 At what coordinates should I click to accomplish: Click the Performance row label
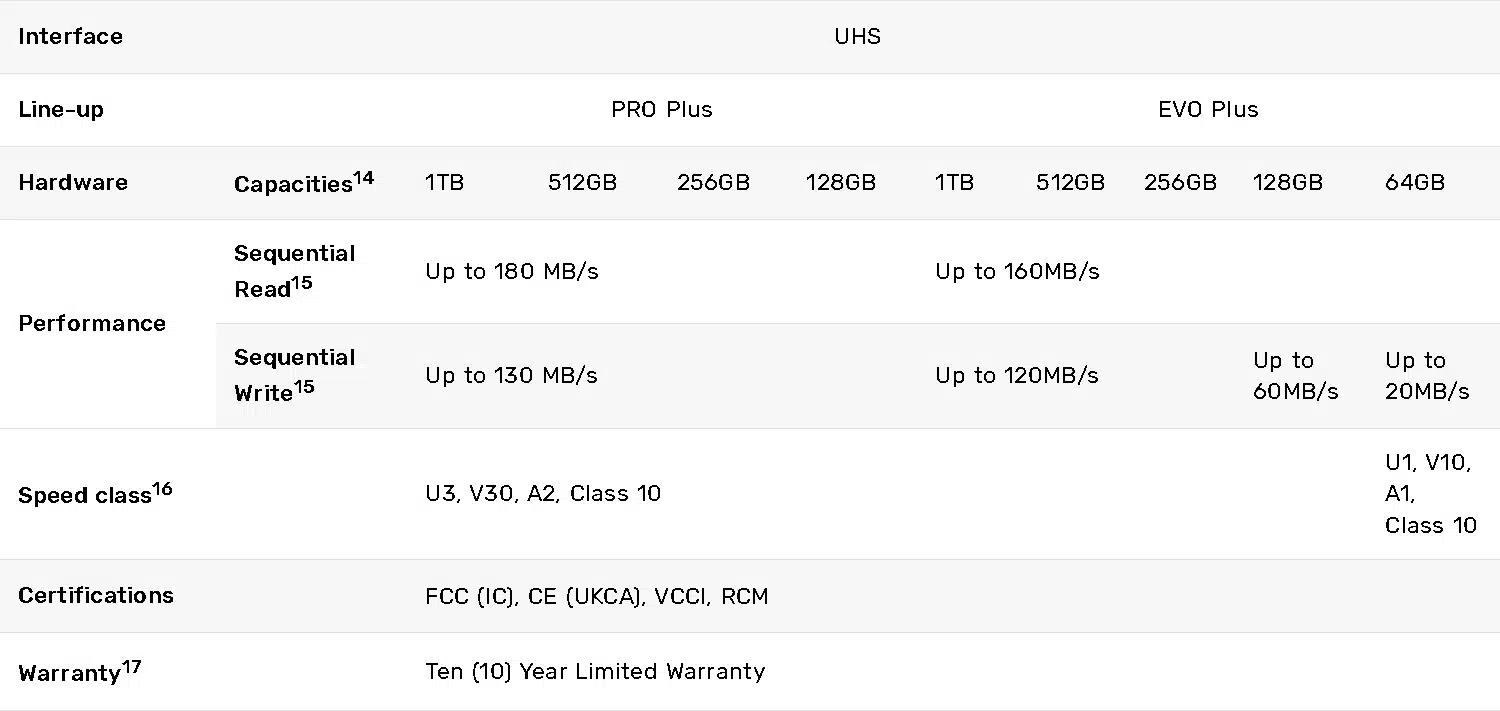[92, 324]
